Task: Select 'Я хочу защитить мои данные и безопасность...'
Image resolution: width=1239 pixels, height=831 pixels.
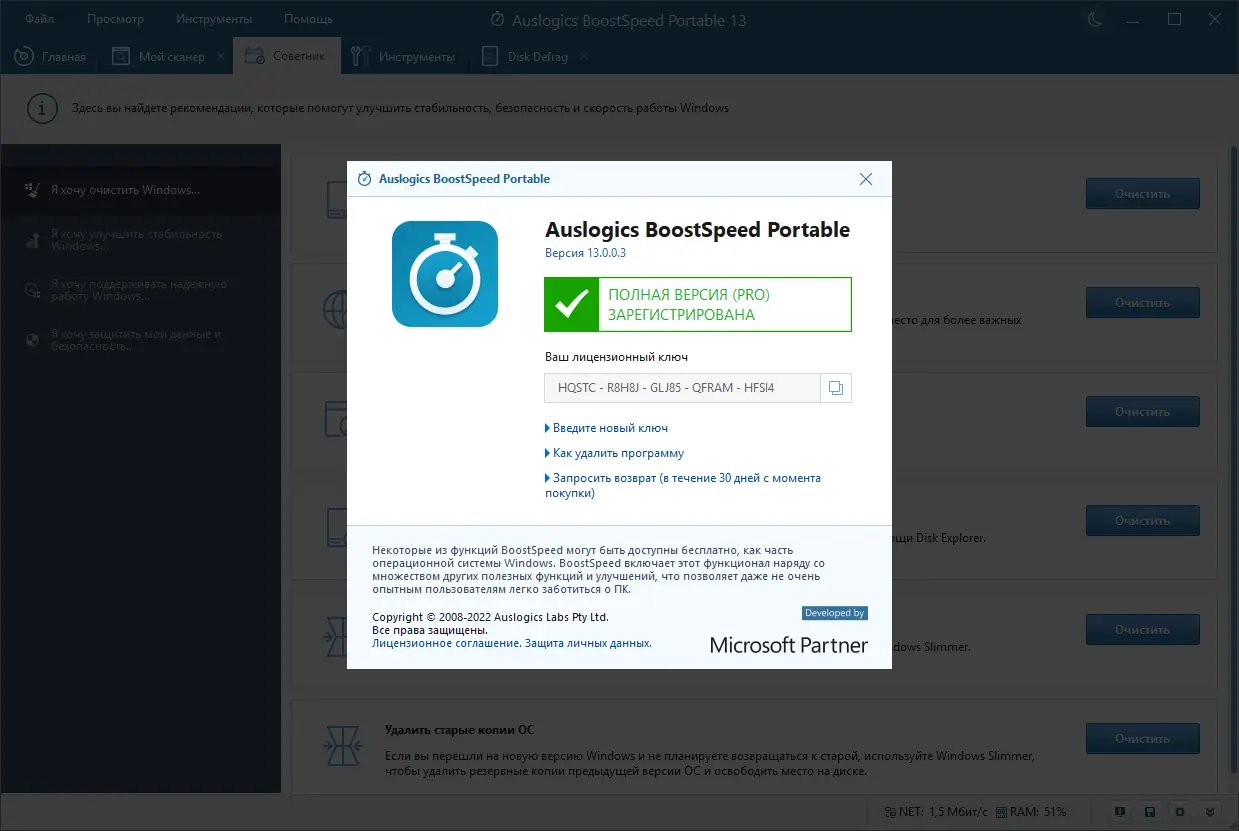Action: coord(140,340)
